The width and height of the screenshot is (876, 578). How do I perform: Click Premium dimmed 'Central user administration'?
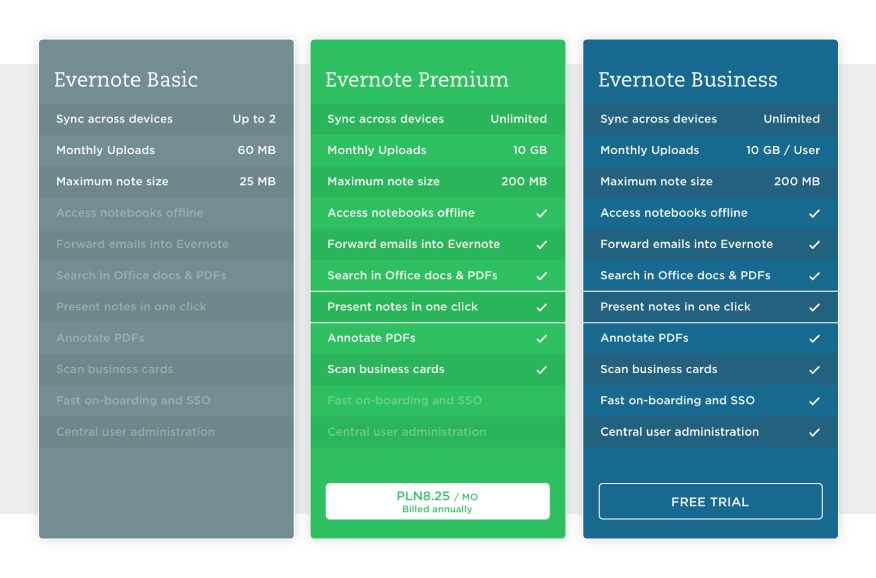[407, 432]
